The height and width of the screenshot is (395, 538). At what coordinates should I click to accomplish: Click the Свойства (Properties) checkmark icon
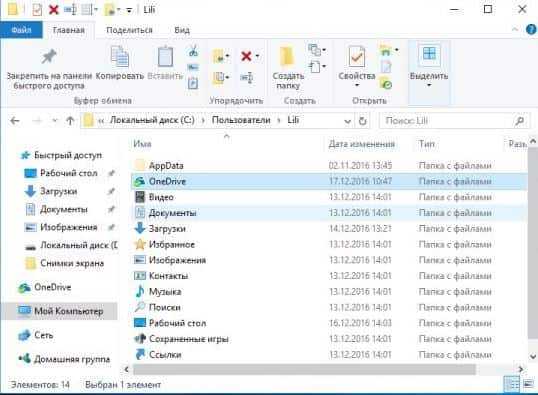click(356, 57)
